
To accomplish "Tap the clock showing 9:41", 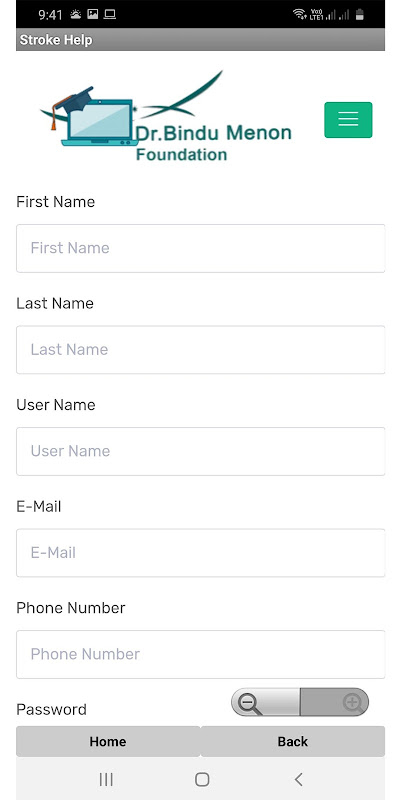I will pyautogui.click(x=50, y=15).
